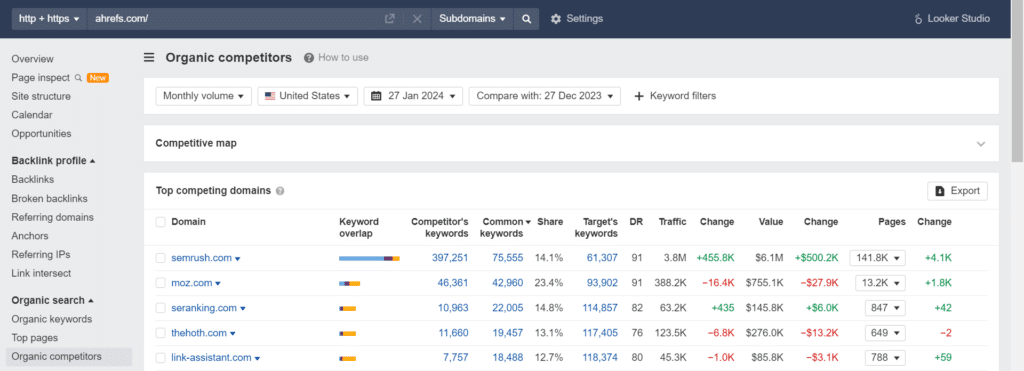The image size is (1024, 371).
Task: Go to Overview in sidebar
Action: 33,59
